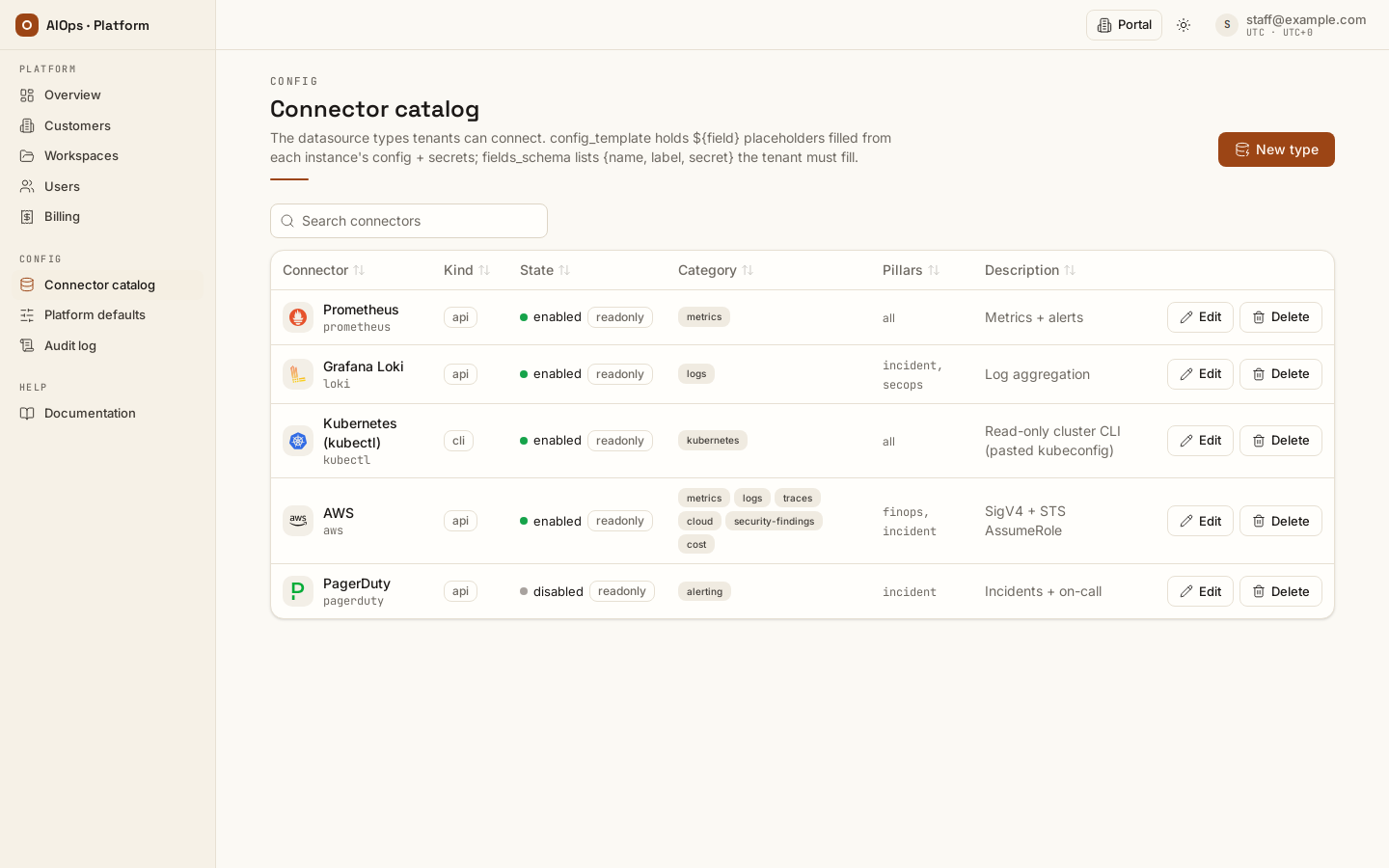1389x868 pixels.
Task: Open Workspaces in the sidebar
Action: click(x=107, y=156)
